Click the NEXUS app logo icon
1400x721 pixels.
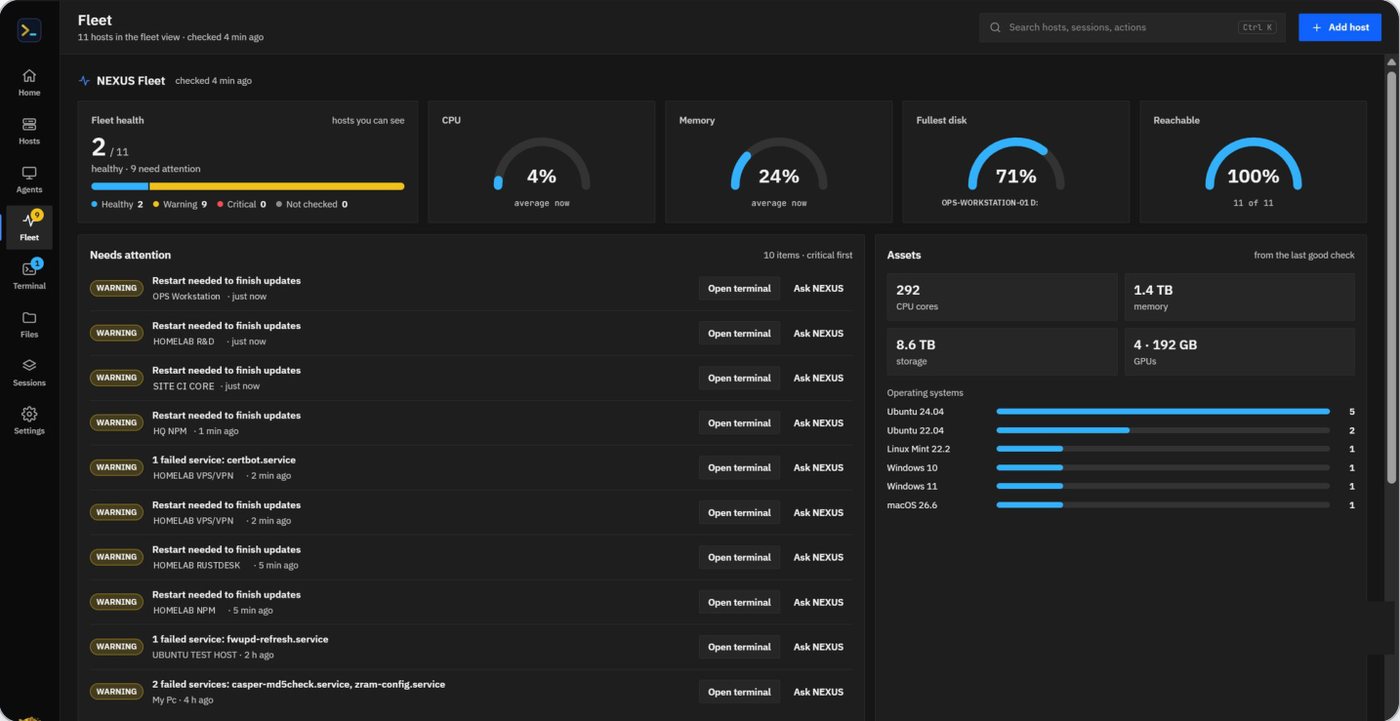click(x=29, y=31)
